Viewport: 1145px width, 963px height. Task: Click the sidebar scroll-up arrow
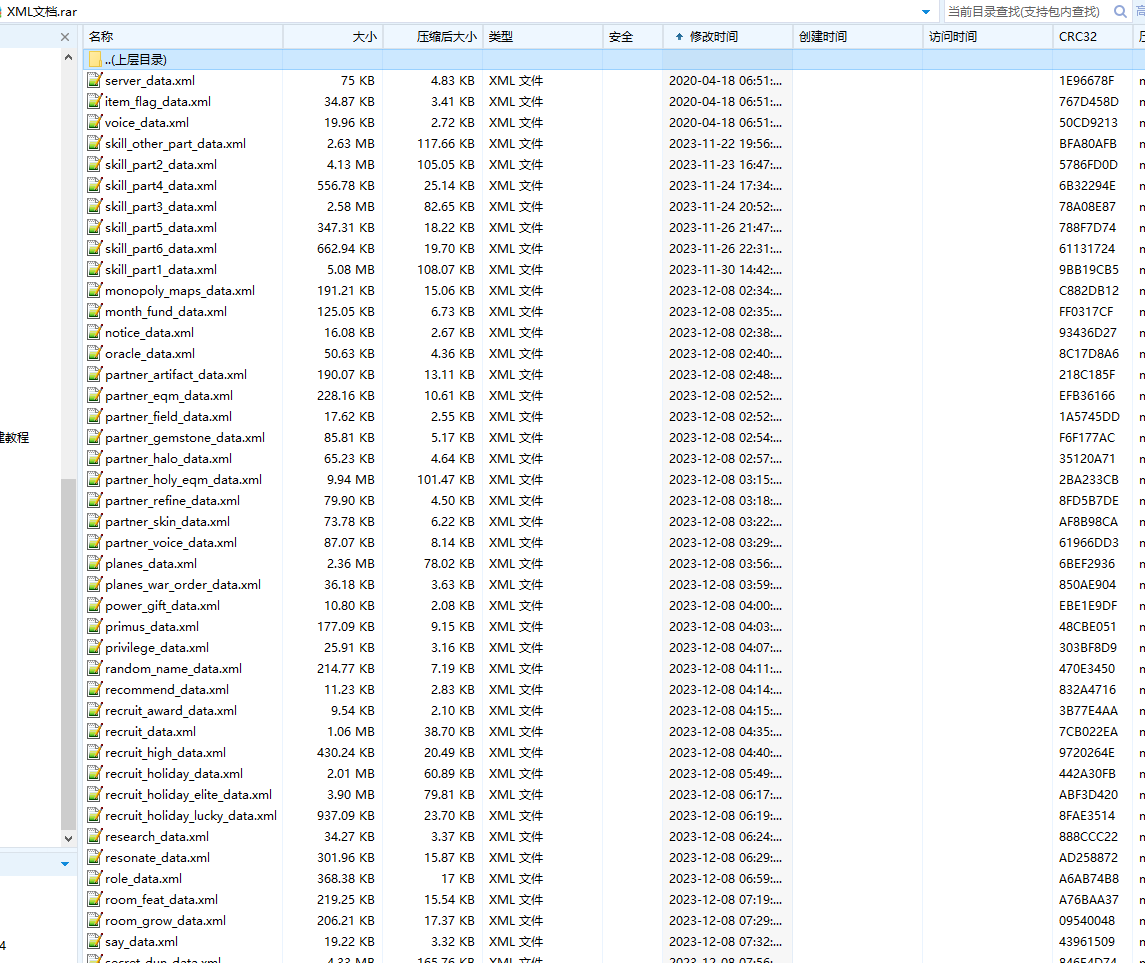point(68,57)
